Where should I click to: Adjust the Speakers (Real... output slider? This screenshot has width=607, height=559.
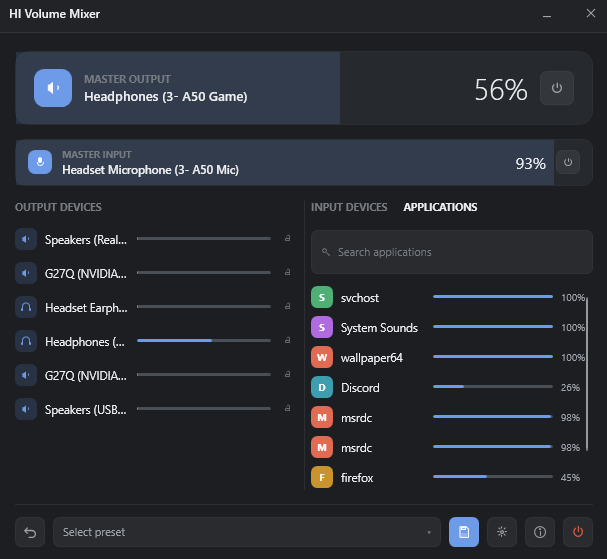tap(204, 238)
